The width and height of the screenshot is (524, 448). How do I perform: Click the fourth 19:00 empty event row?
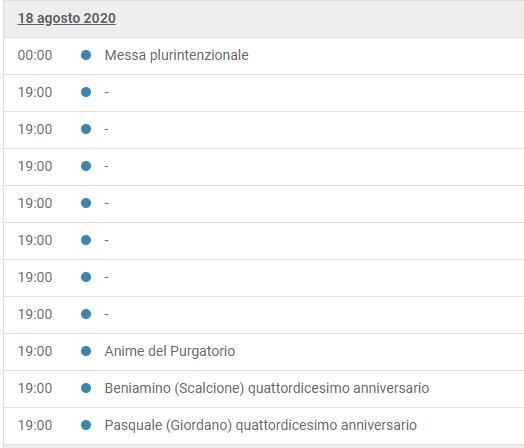[x=264, y=203]
